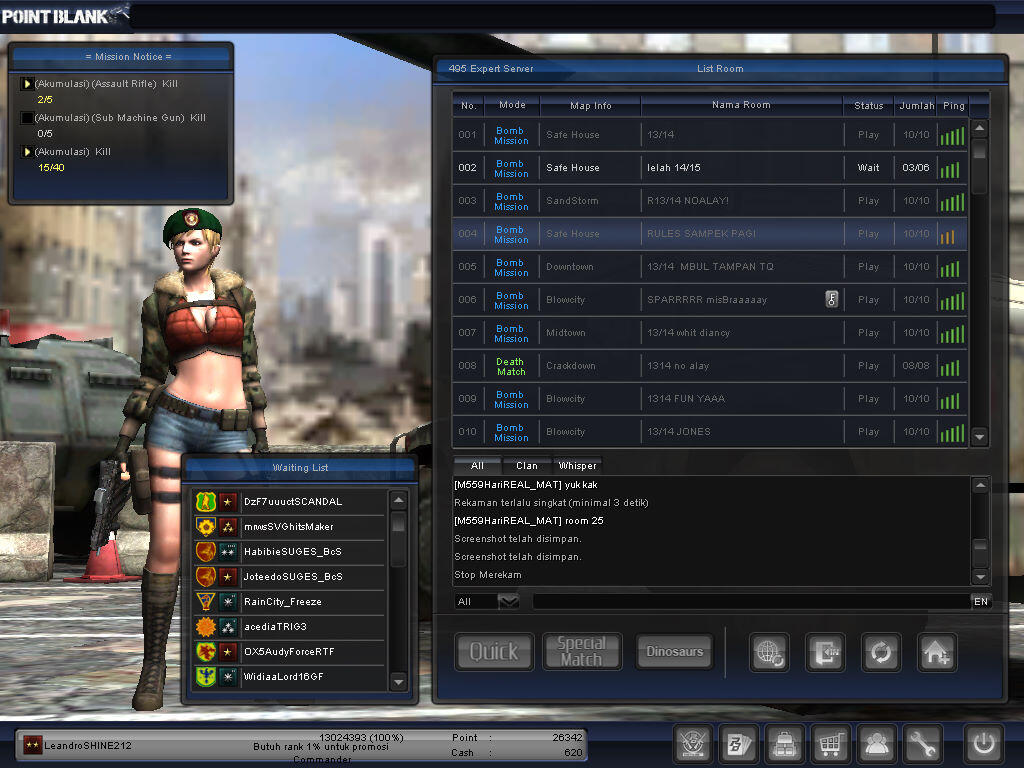Select waiting room 002 lelah 14/15
Image resolution: width=1024 pixels, height=768 pixels.
click(710, 168)
